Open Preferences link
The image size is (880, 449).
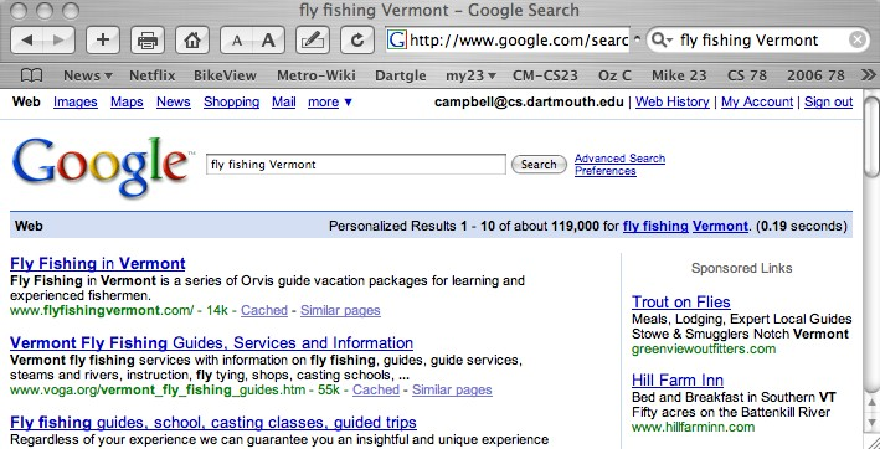605,171
